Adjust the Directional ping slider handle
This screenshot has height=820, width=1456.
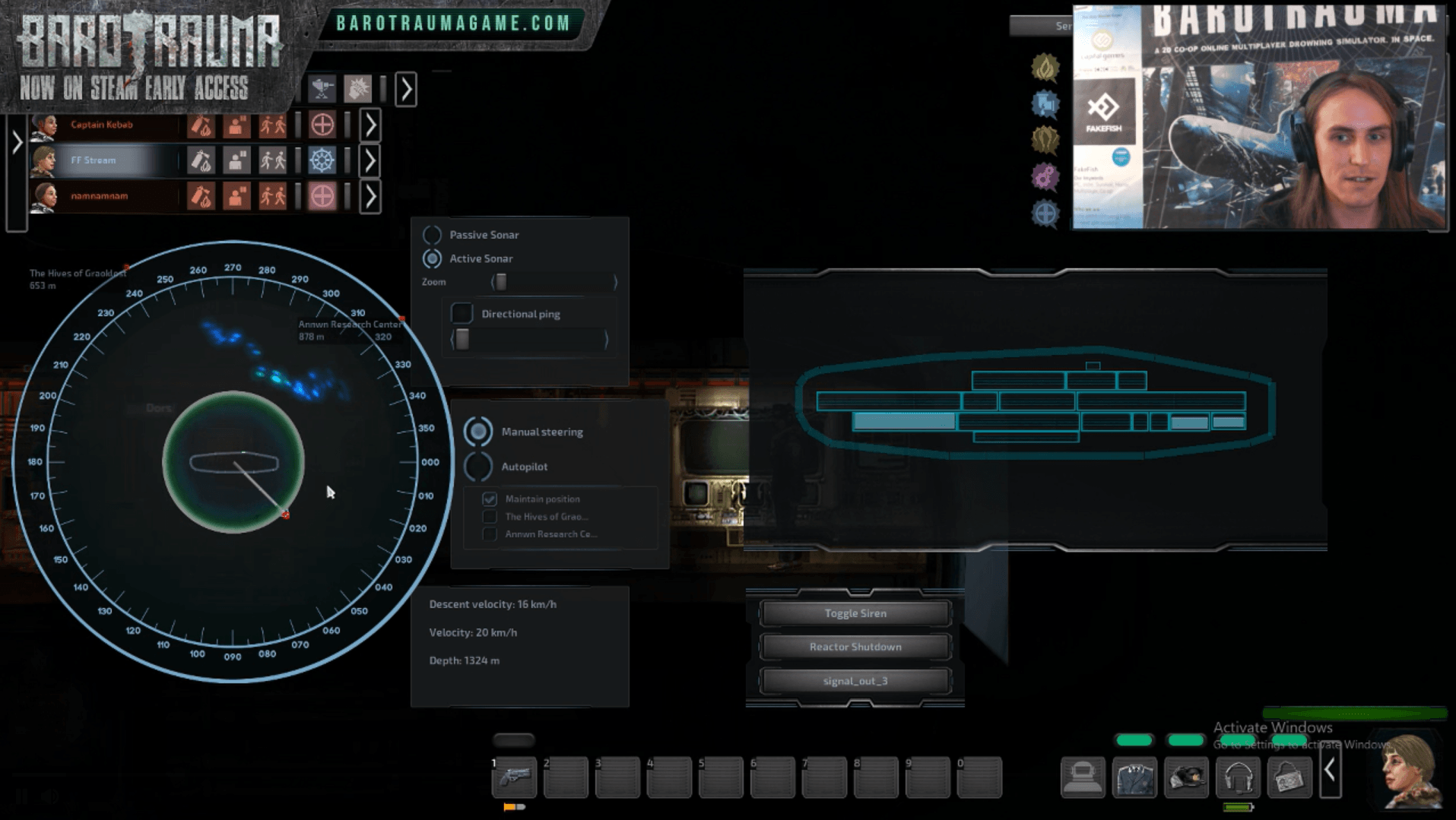pyautogui.click(x=462, y=339)
